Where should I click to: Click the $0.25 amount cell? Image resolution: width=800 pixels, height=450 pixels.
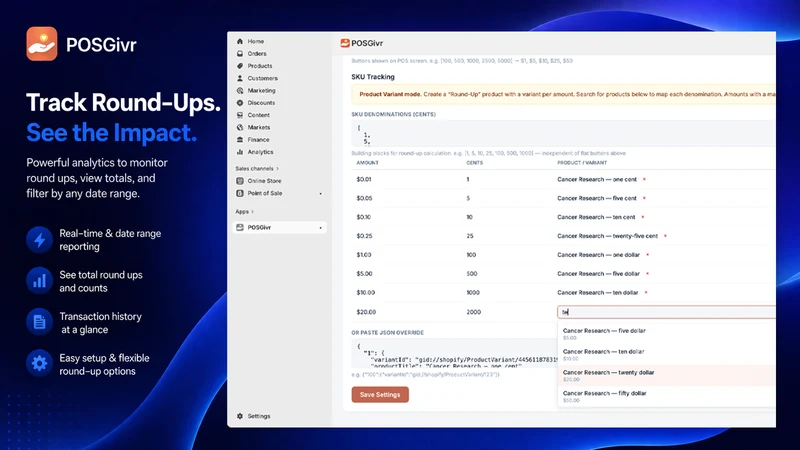pos(364,236)
